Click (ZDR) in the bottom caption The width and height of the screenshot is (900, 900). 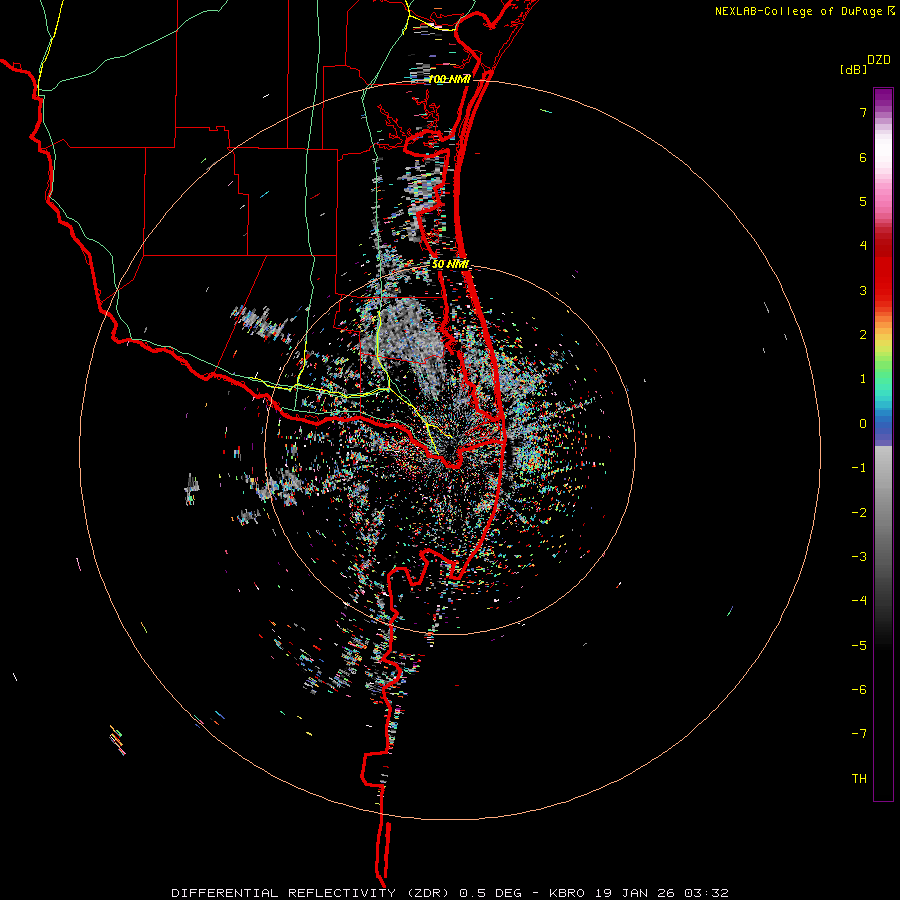pos(428,893)
